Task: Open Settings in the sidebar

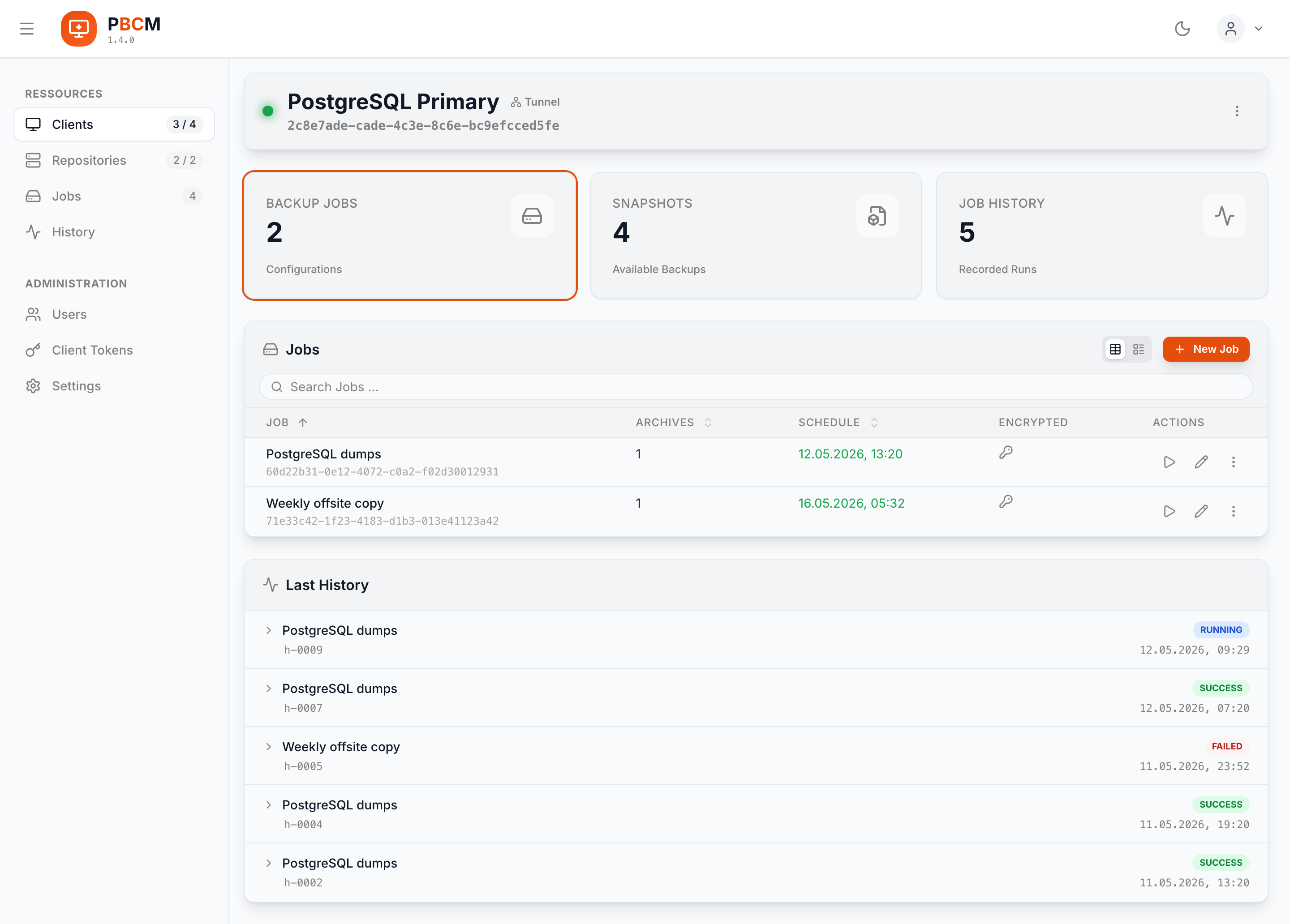Action: coord(114,386)
